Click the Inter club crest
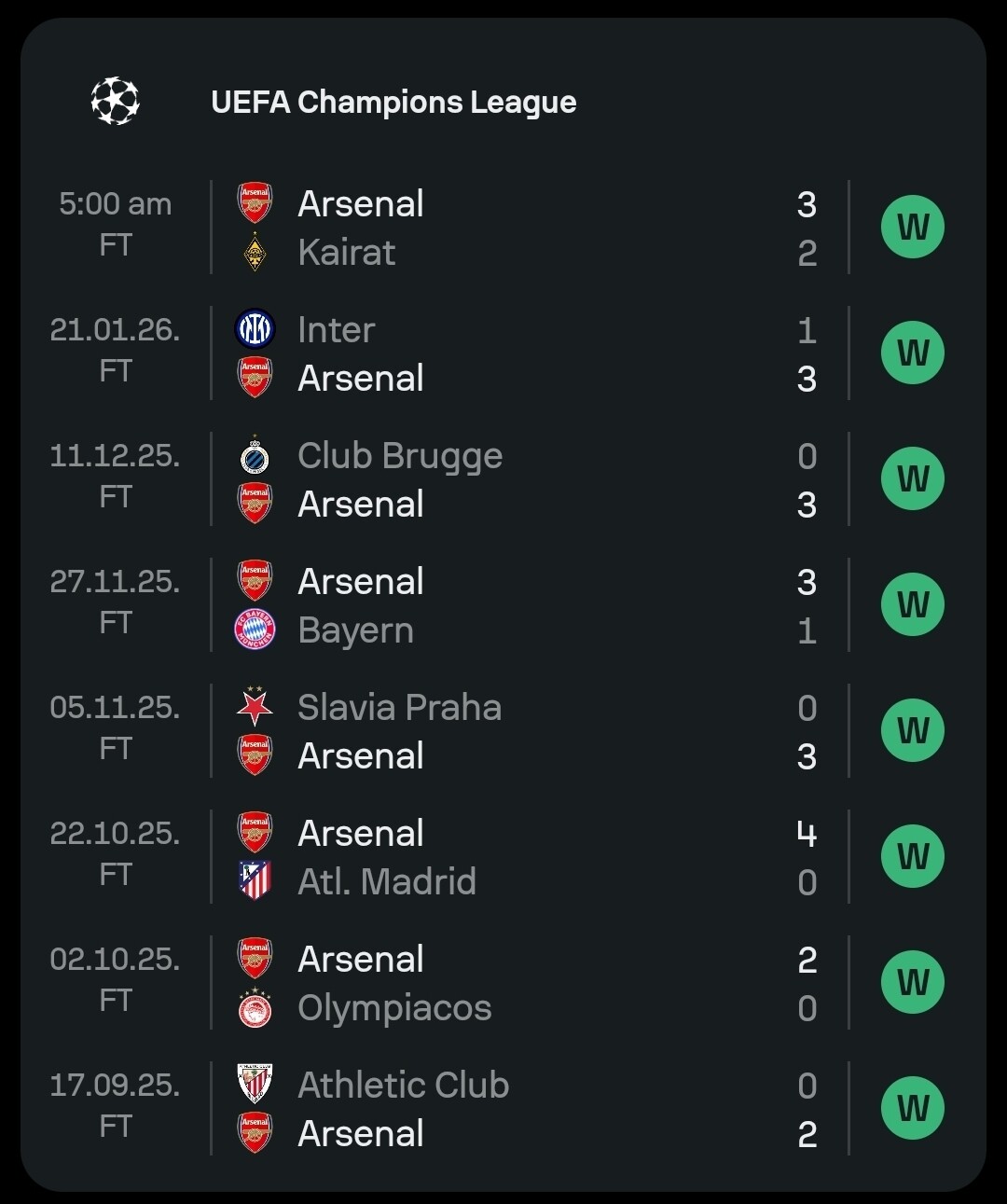 pos(255,329)
